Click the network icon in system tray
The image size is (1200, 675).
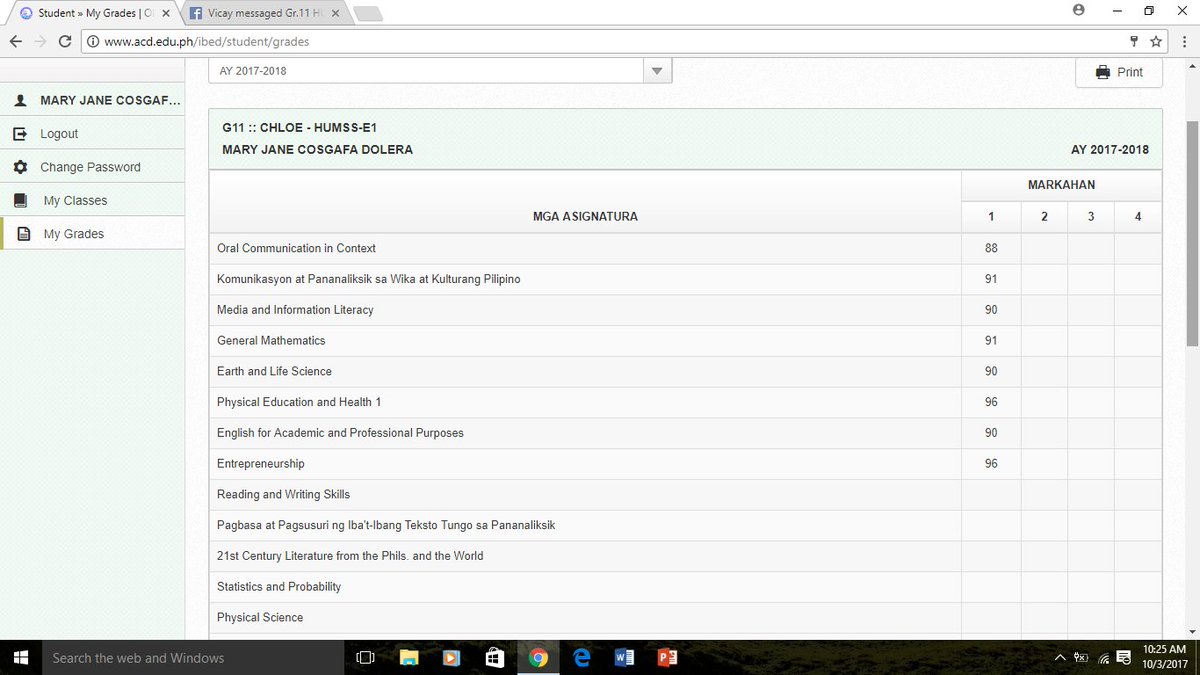tap(1103, 657)
